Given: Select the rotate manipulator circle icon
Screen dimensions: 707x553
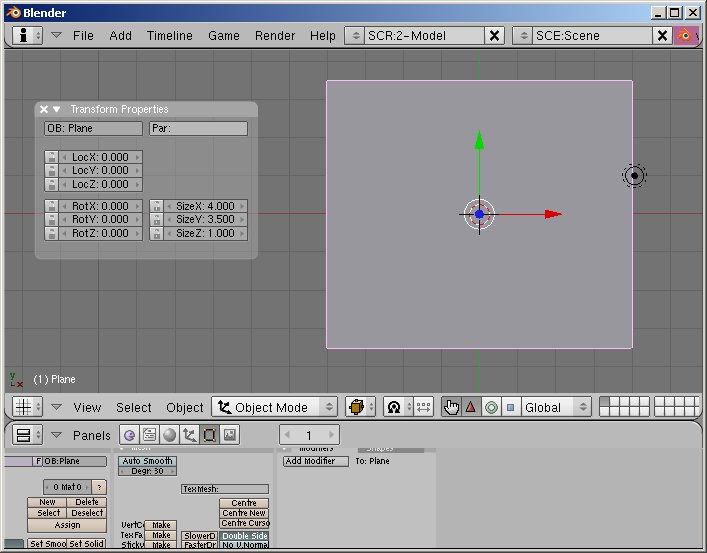Looking at the screenshot, I should click(x=491, y=407).
